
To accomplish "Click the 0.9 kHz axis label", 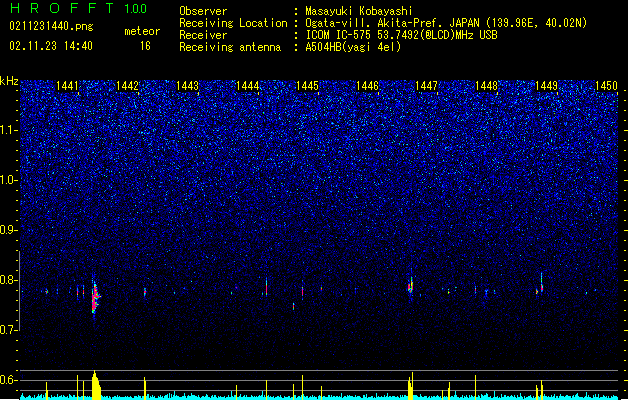I will tap(9, 230).
